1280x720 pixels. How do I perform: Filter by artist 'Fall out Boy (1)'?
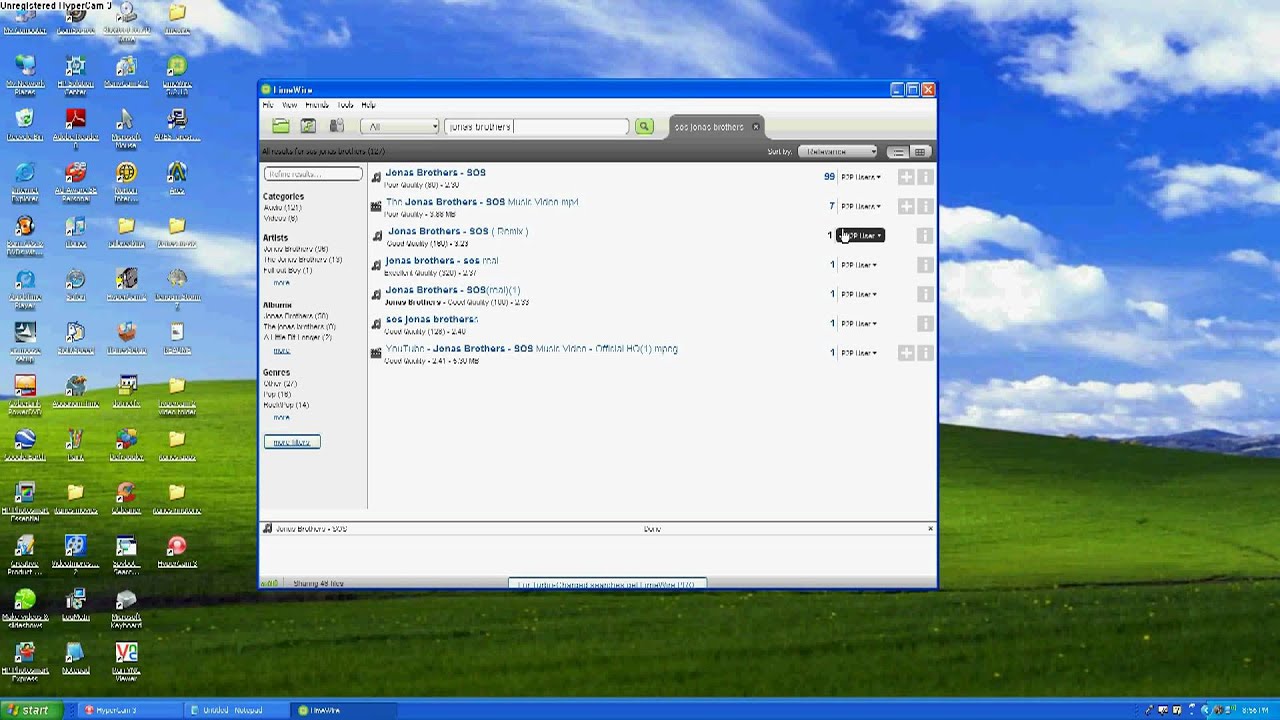coord(288,271)
